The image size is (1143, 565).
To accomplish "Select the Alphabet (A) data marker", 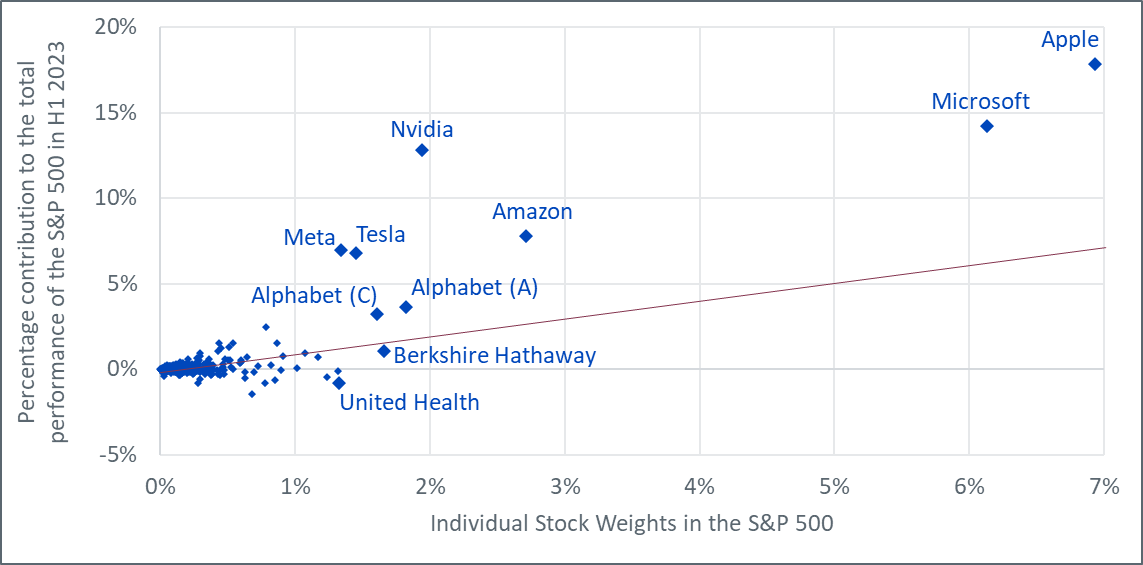I will (x=406, y=307).
